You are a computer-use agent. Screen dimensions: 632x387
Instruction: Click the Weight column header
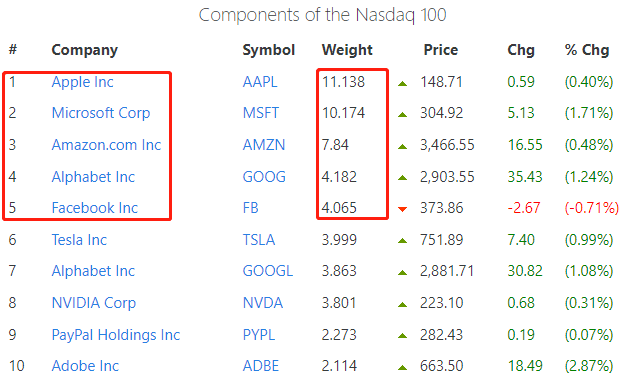pos(347,50)
